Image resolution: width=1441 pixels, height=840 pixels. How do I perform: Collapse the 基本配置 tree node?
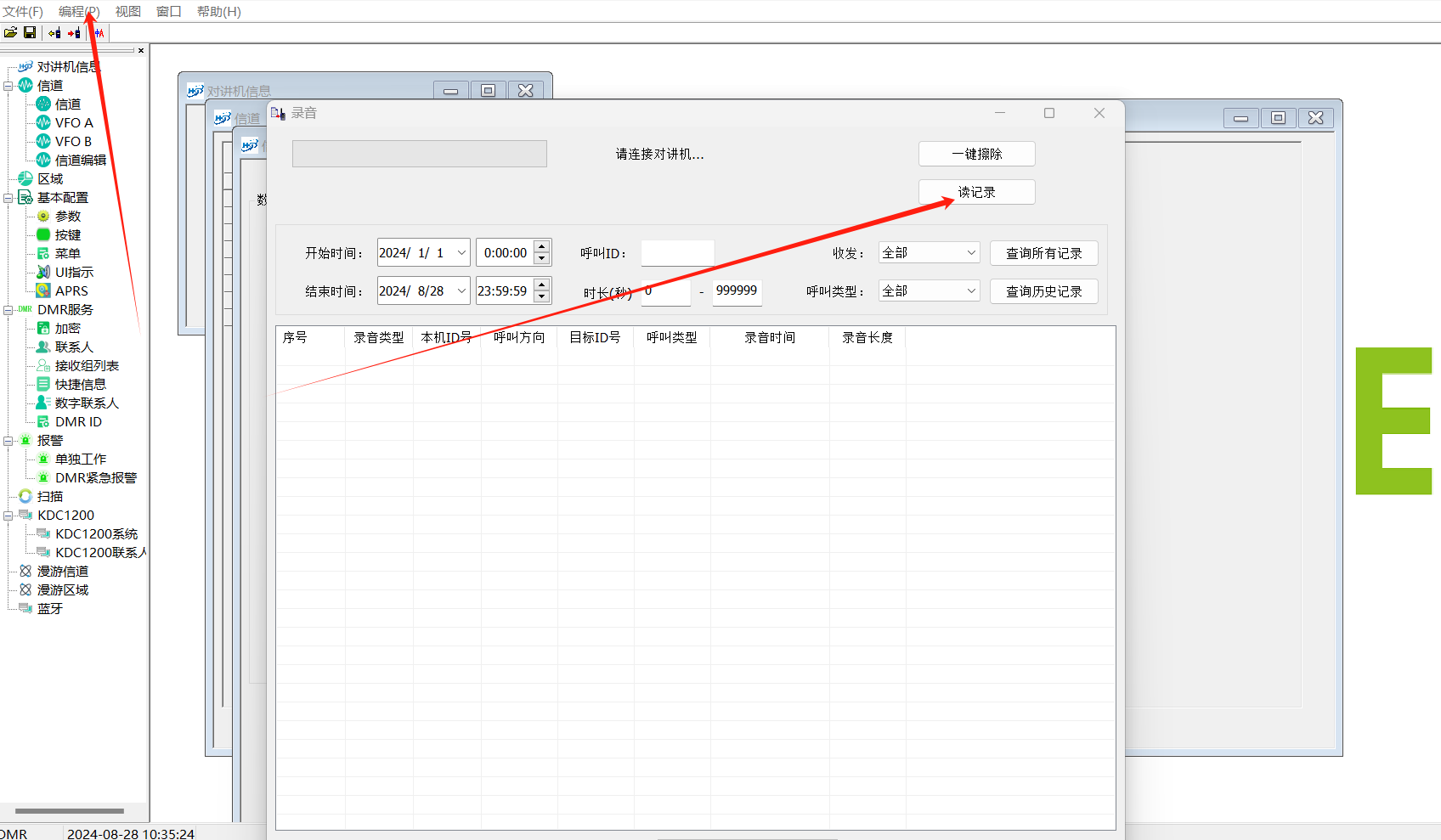(8, 198)
